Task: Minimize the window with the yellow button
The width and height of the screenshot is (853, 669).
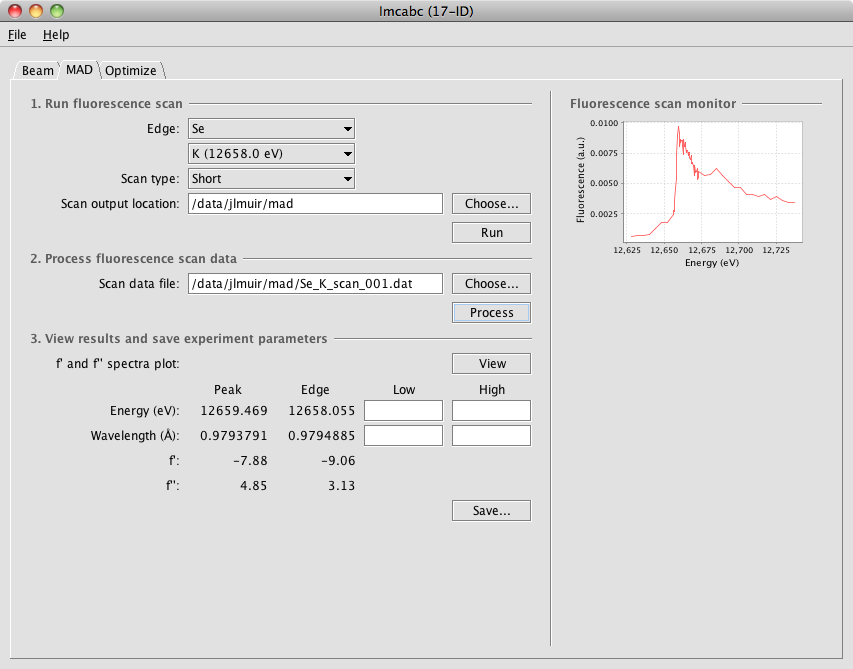Action: click(36, 11)
